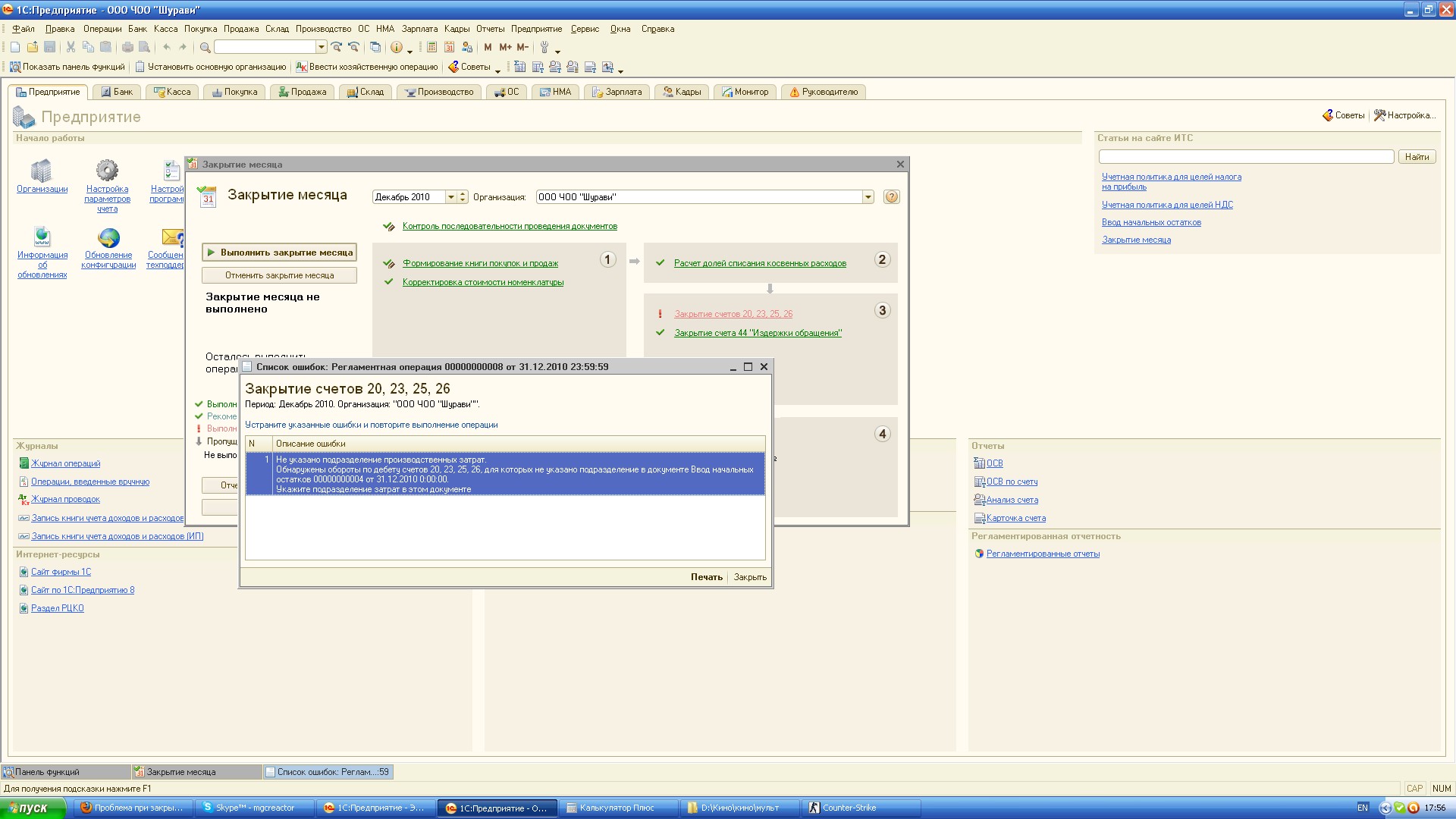Open the calendar icon in toolbar
Screen dimensions: 1456x819
pyautogui.click(x=449, y=47)
